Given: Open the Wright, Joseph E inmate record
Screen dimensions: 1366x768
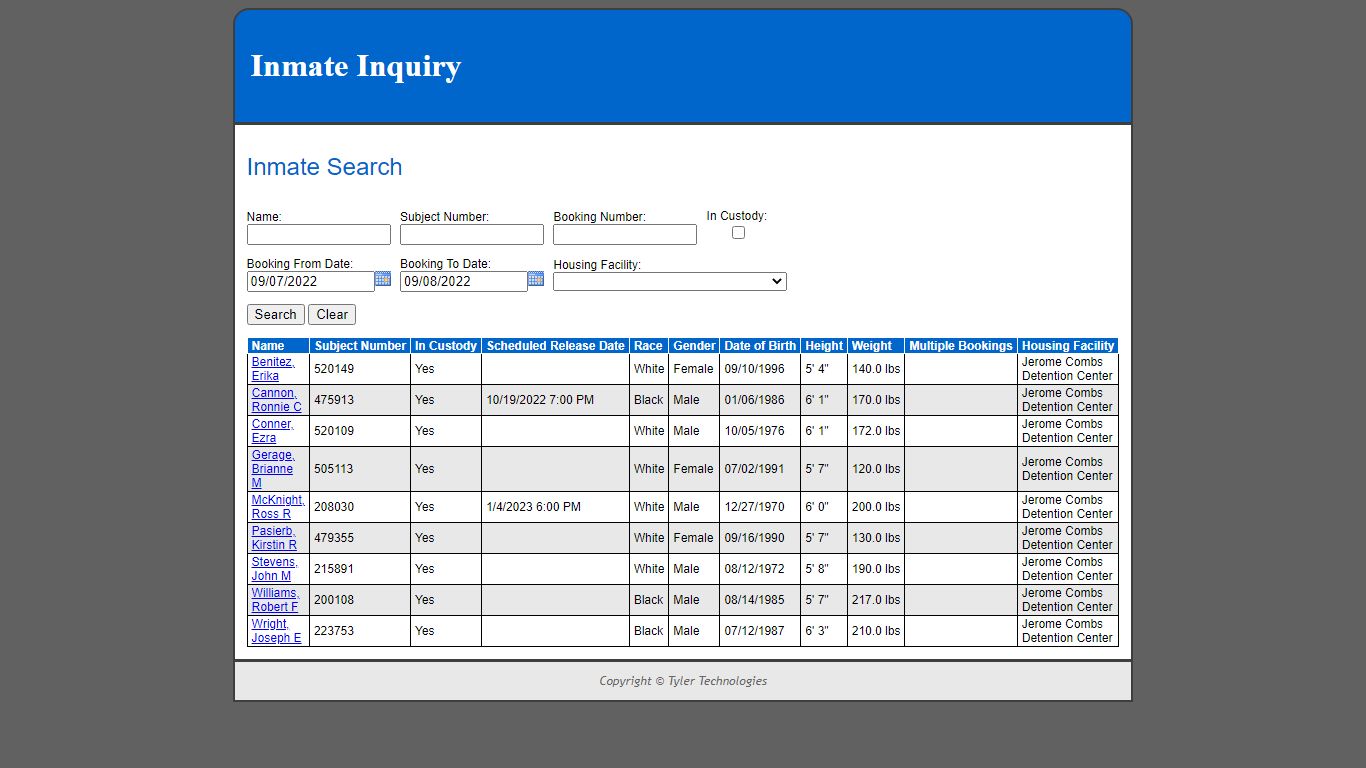Looking at the screenshot, I should click(276, 631).
